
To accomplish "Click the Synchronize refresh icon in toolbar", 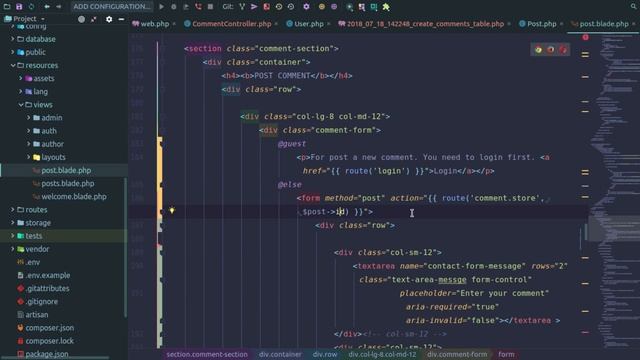I will coord(31,7).
